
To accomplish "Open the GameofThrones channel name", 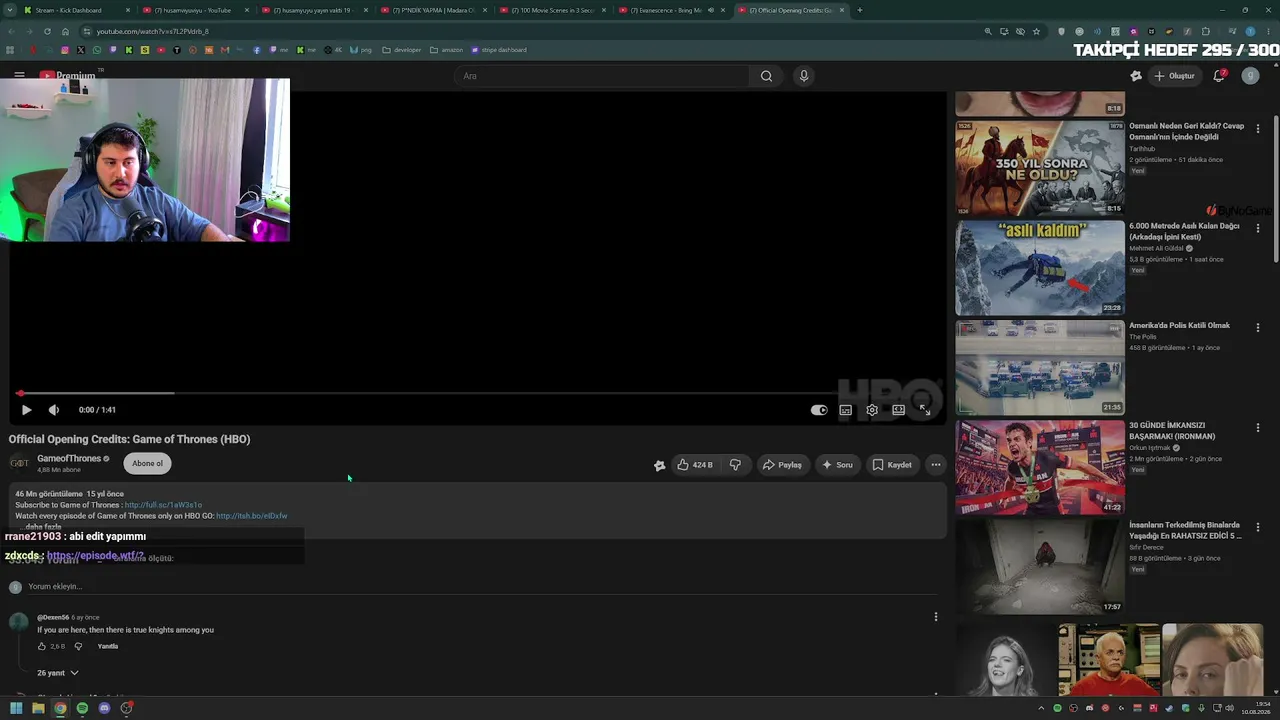I will point(69,458).
